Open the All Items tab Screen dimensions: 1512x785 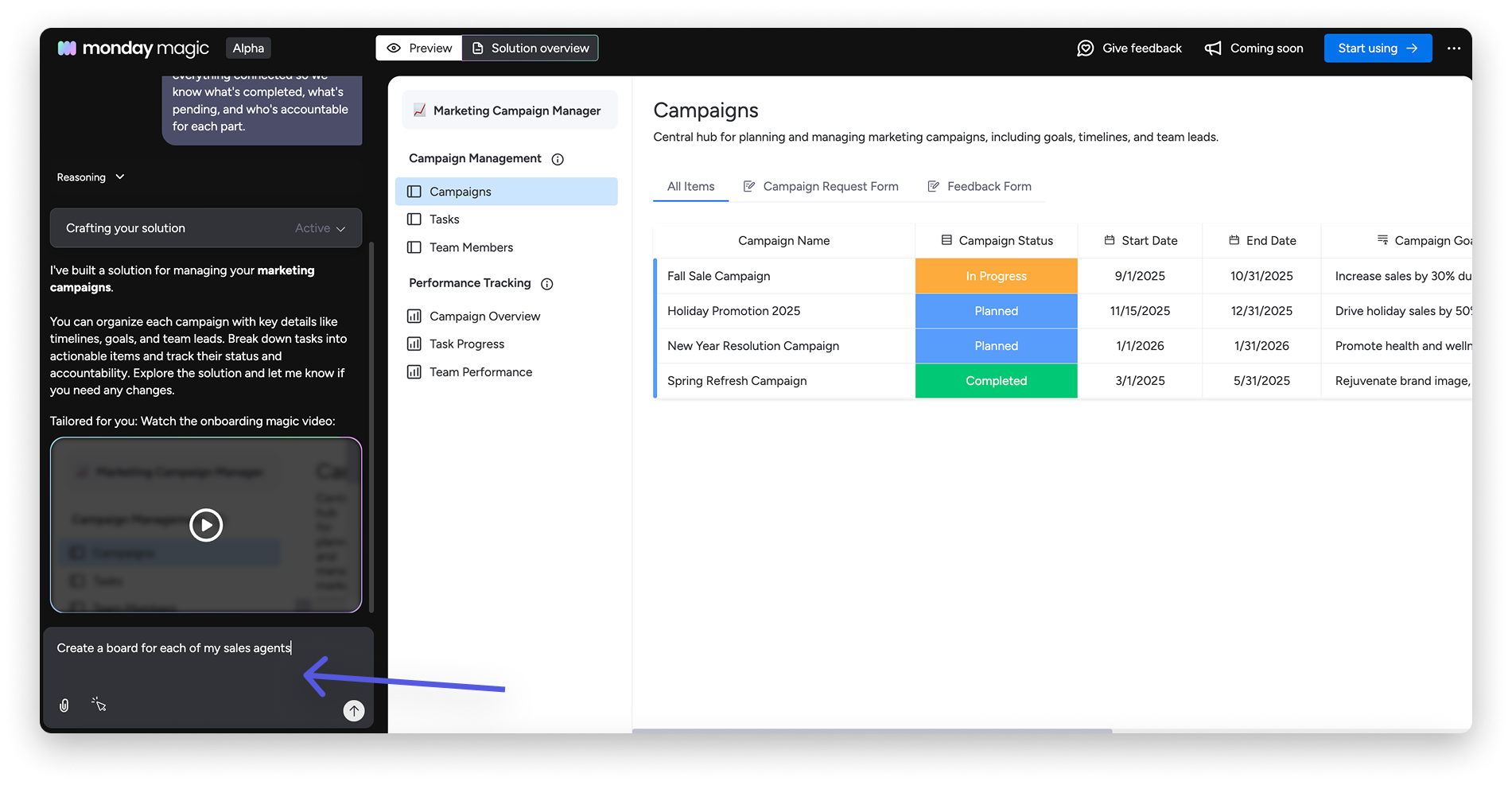point(690,187)
